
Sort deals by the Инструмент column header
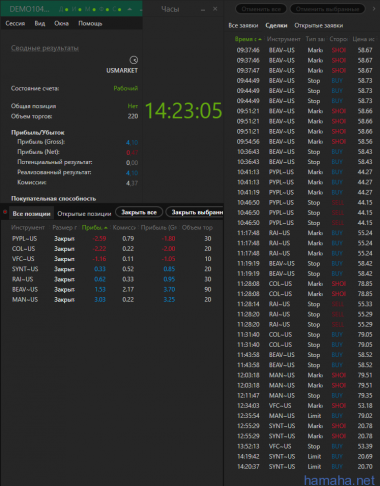click(x=283, y=39)
